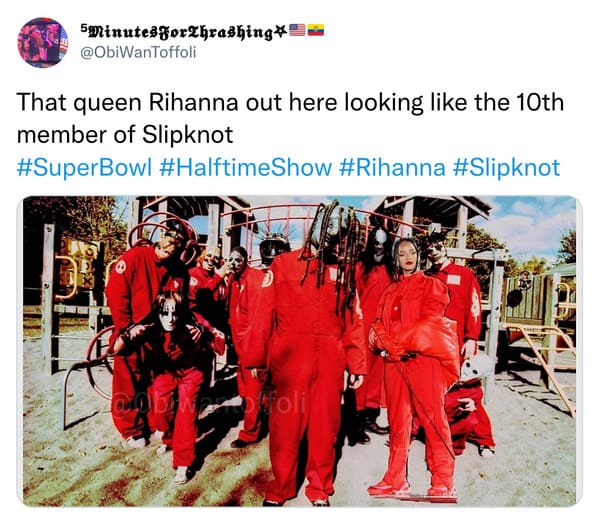Follow the #HalftimeShow hashtag link
599x524 pixels.
(x=245, y=167)
